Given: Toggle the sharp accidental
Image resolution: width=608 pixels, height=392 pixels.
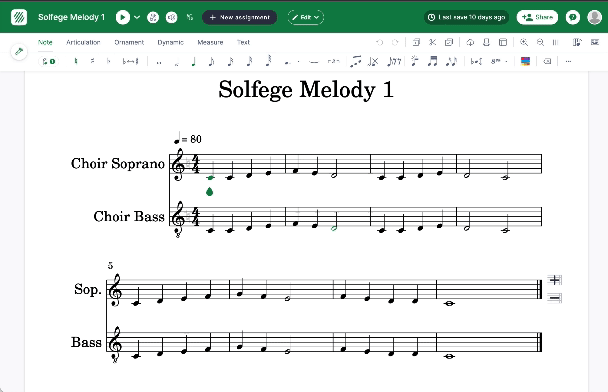Looking at the screenshot, I should pyautogui.click(x=92, y=61).
